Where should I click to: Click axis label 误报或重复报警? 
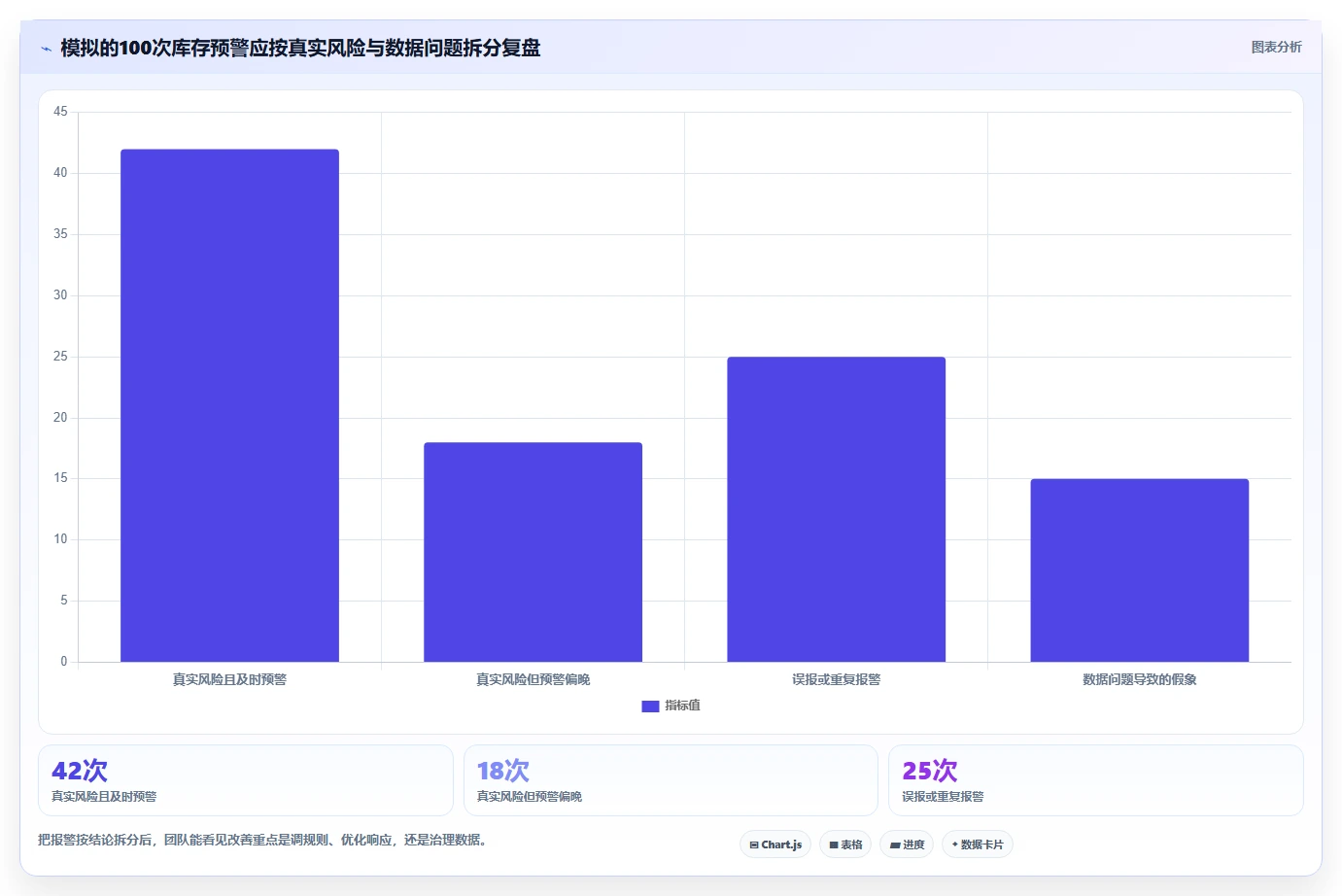[x=836, y=679]
